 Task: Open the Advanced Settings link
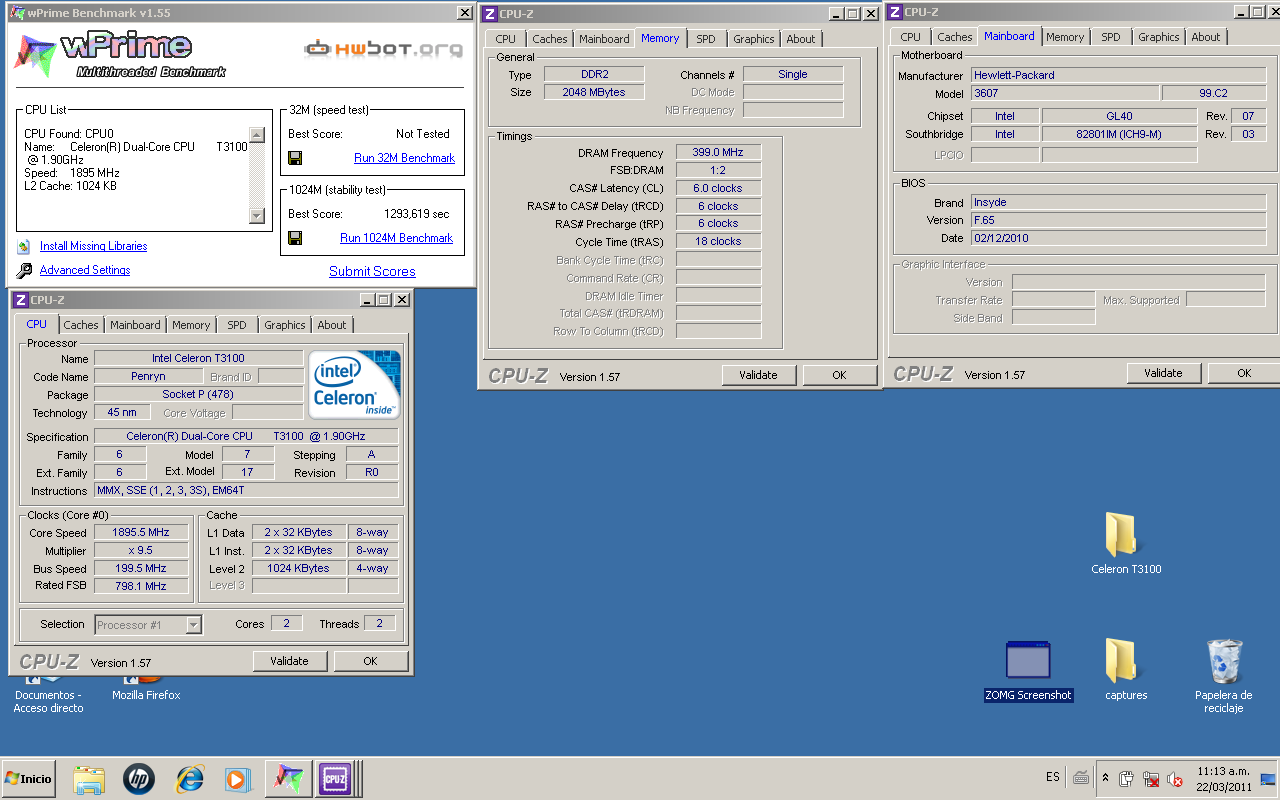pyautogui.click(x=85, y=270)
